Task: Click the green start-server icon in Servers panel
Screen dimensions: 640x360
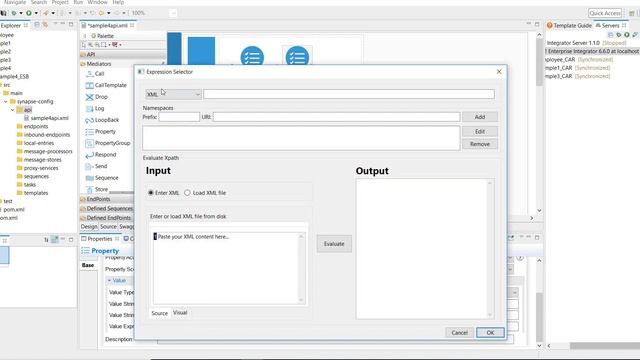Action: point(627,35)
